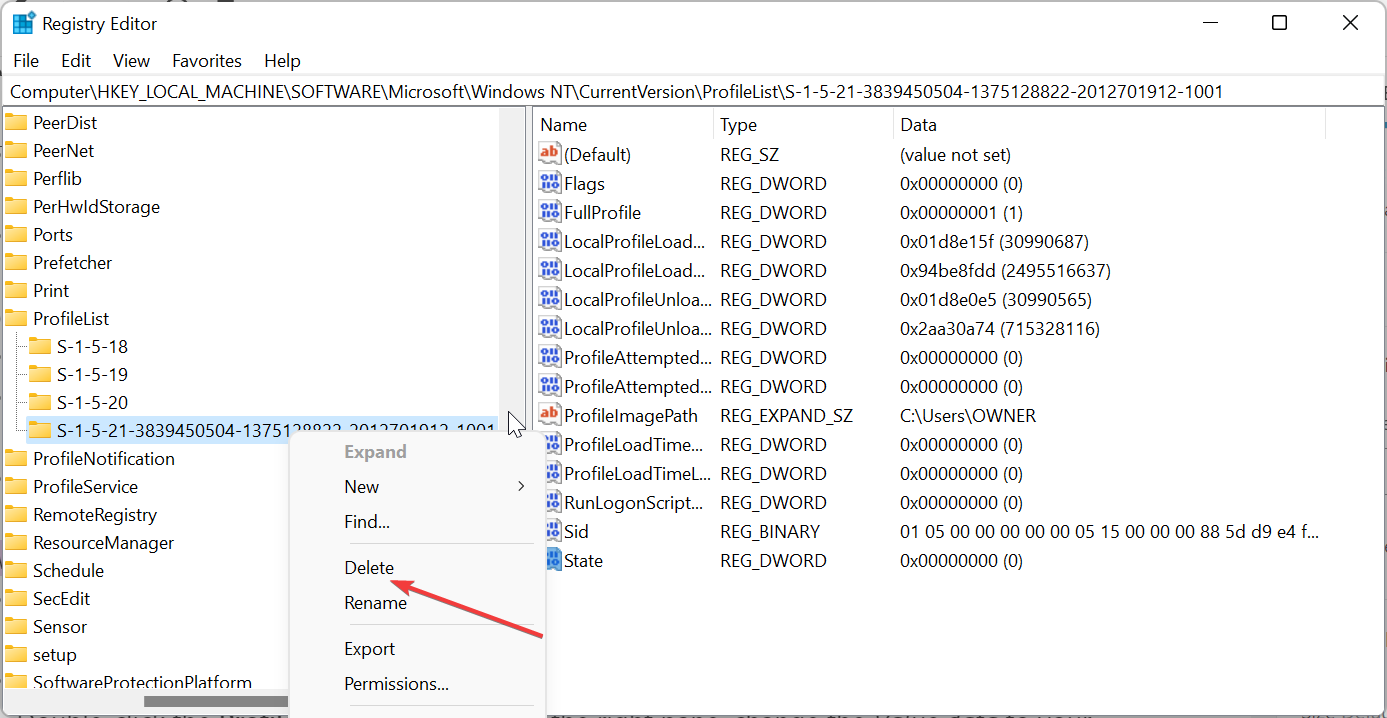Viewport: 1387px width, 718px height.
Task: Click the 0x01d8e0e5 (30990565) data cell
Action: [995, 299]
